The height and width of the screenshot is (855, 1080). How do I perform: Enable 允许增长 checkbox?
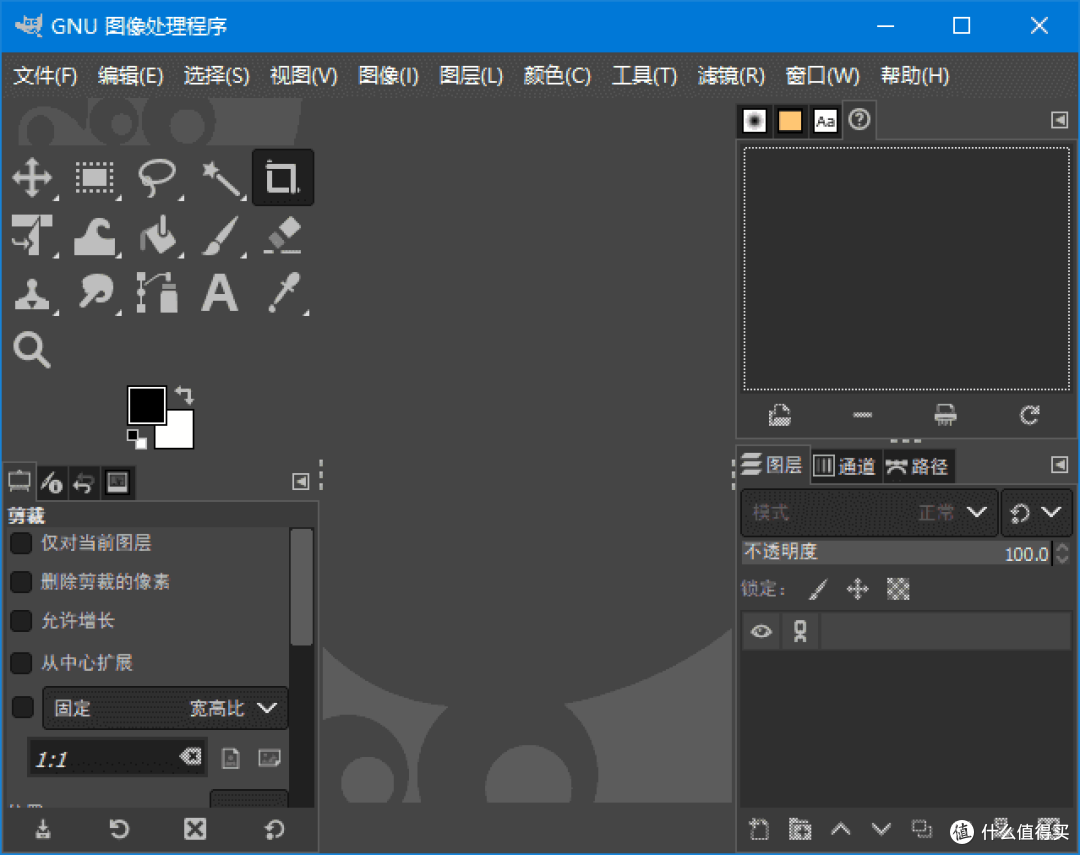[21, 621]
